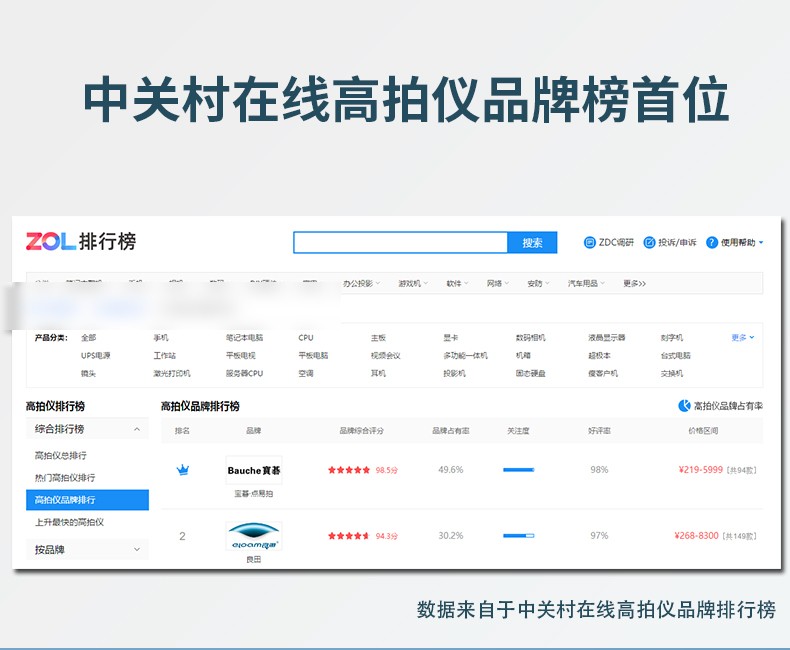The height and width of the screenshot is (650, 790).
Task: Click the 关注度 bar for 良田
Action: coord(518,536)
